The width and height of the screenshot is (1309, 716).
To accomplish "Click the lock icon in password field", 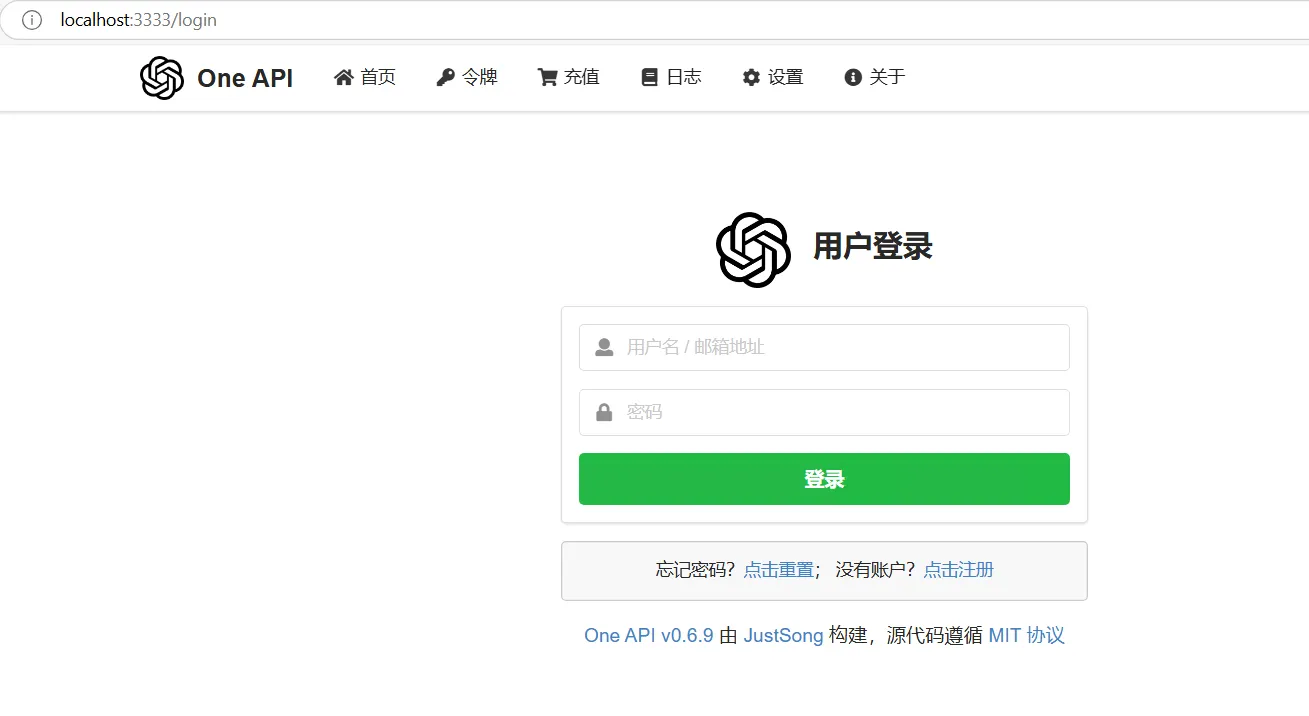I will pyautogui.click(x=604, y=412).
